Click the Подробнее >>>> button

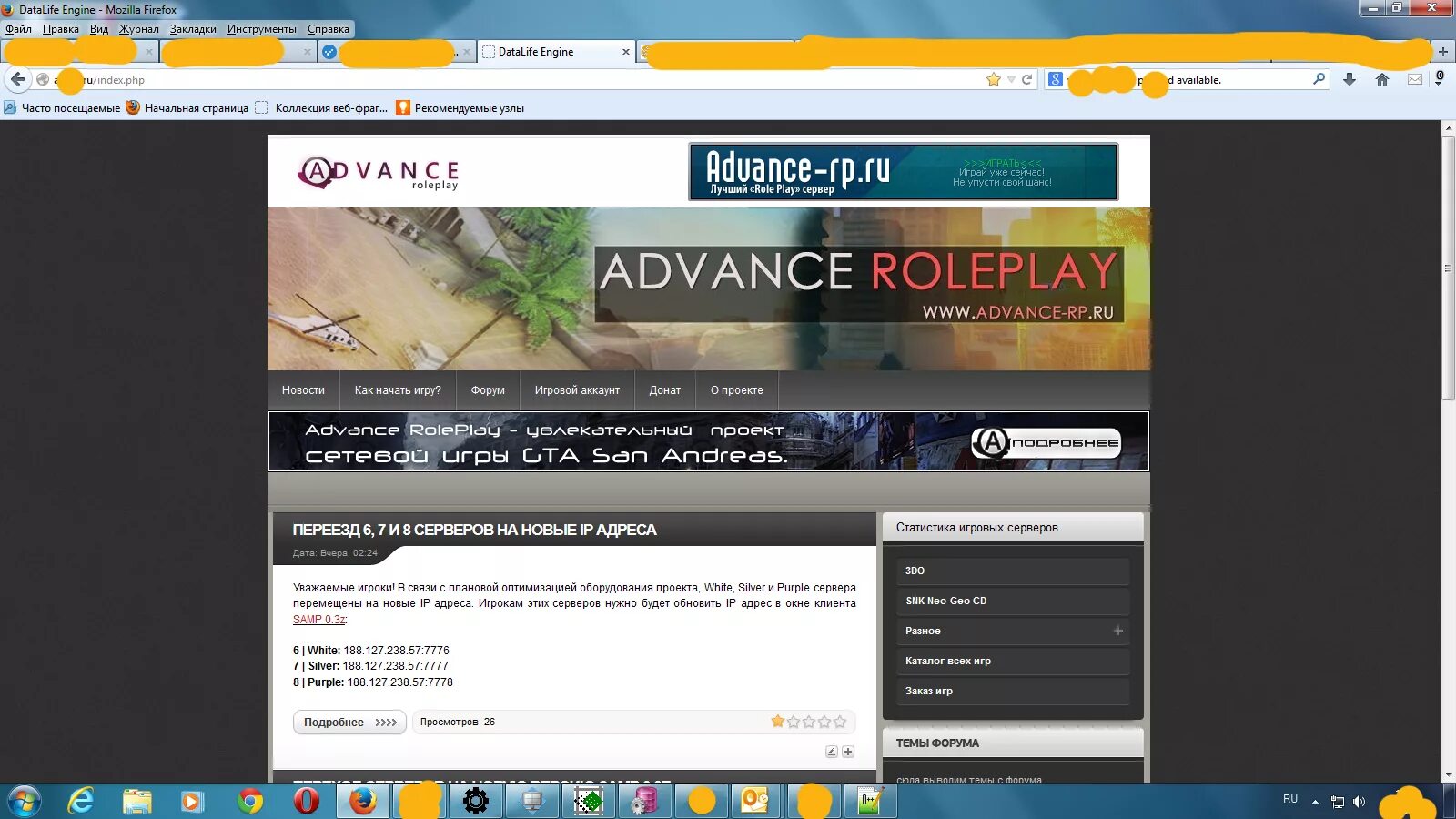coord(349,723)
